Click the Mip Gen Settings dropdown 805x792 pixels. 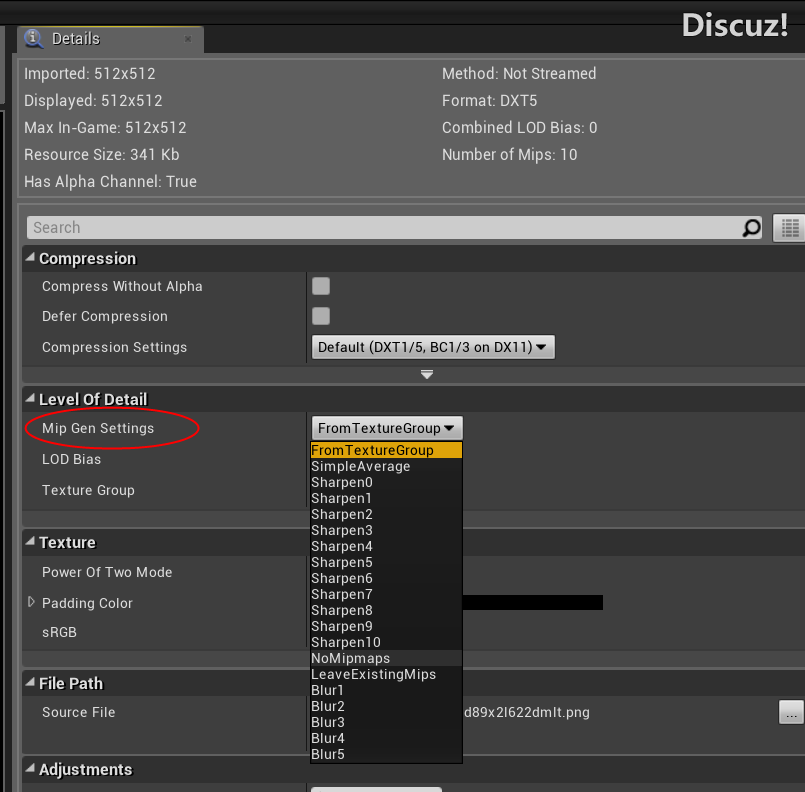(387, 428)
